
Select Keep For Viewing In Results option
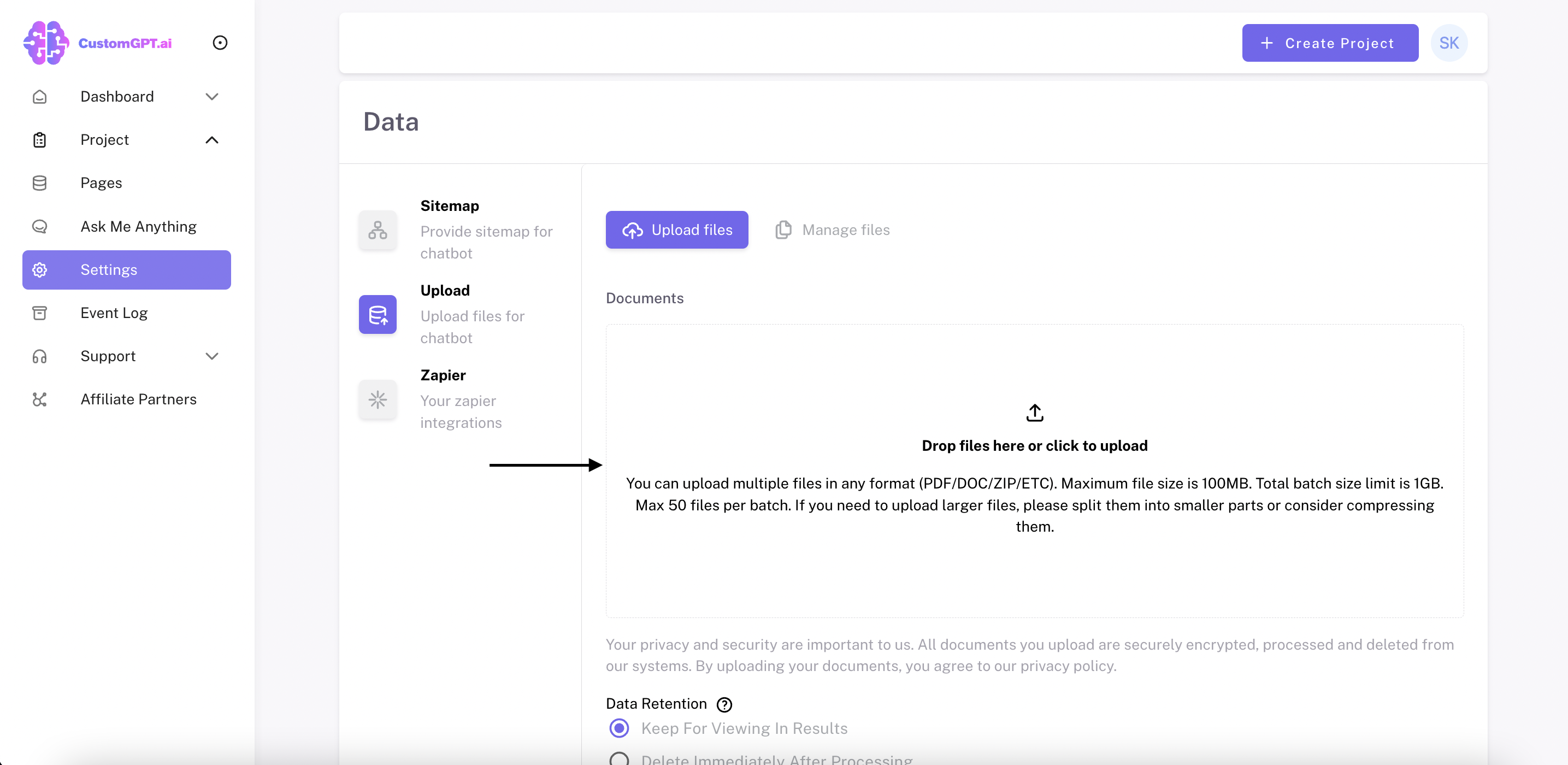coord(619,728)
